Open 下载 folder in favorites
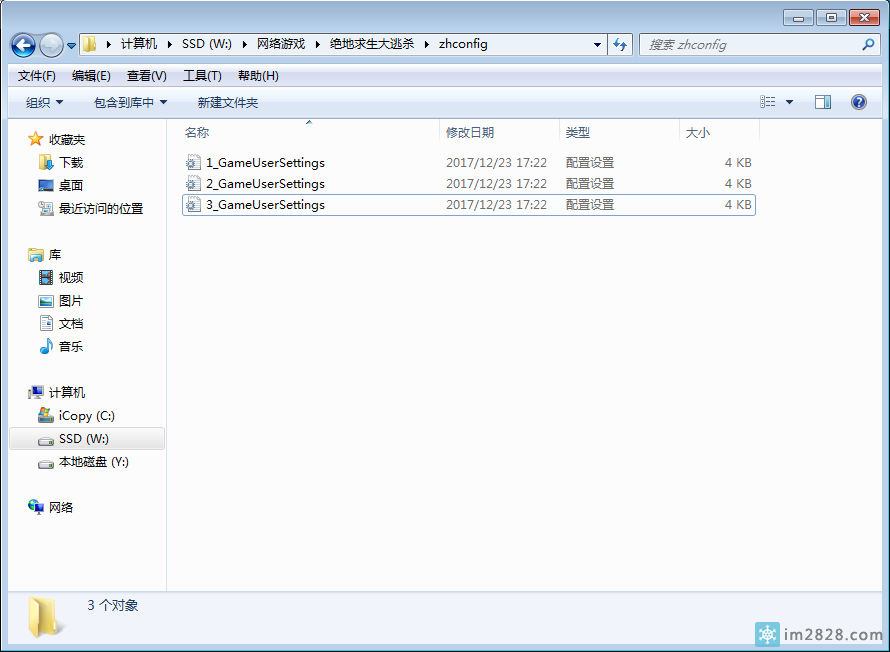The width and height of the screenshot is (890, 652). click(x=70, y=162)
